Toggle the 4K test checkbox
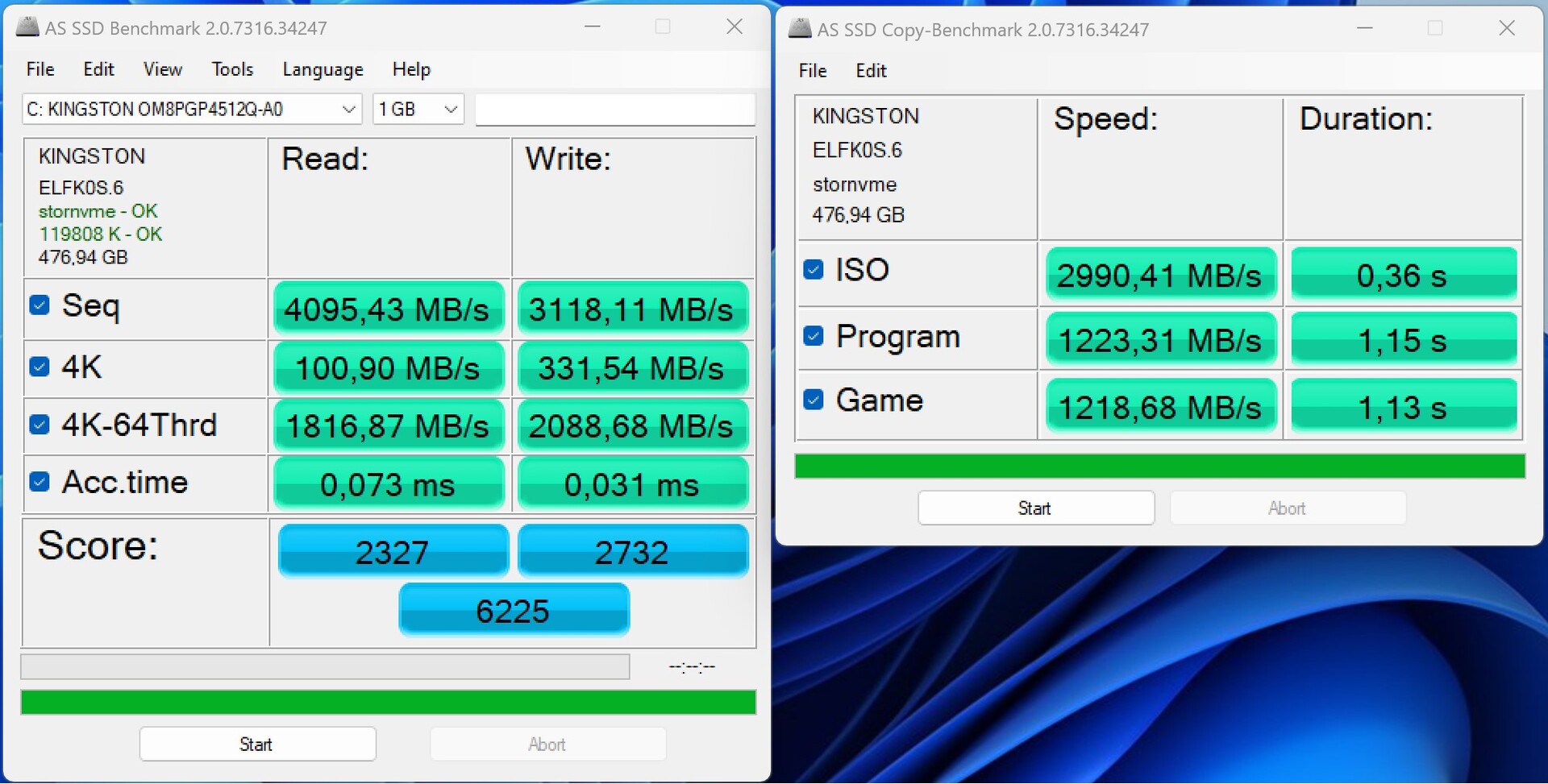The width and height of the screenshot is (1548, 784). tap(40, 367)
